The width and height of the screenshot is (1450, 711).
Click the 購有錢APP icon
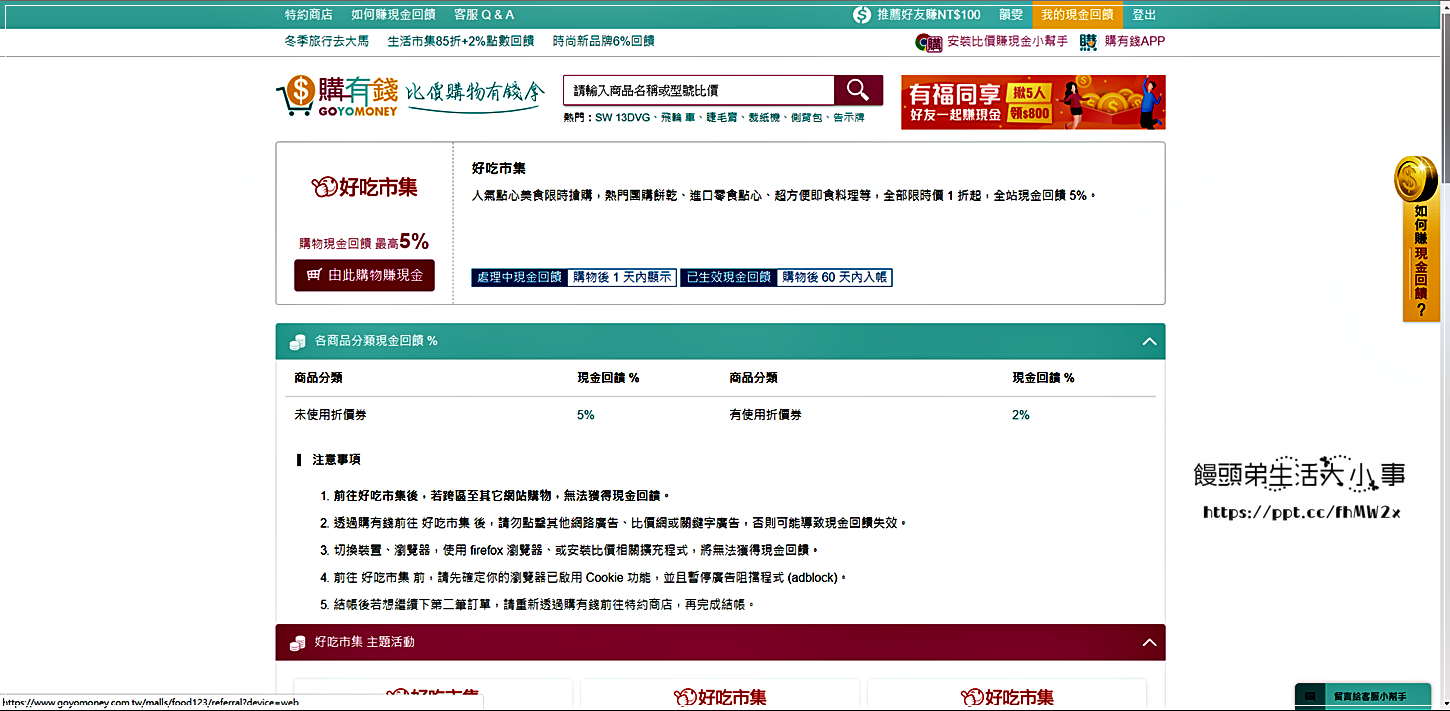tap(1088, 42)
